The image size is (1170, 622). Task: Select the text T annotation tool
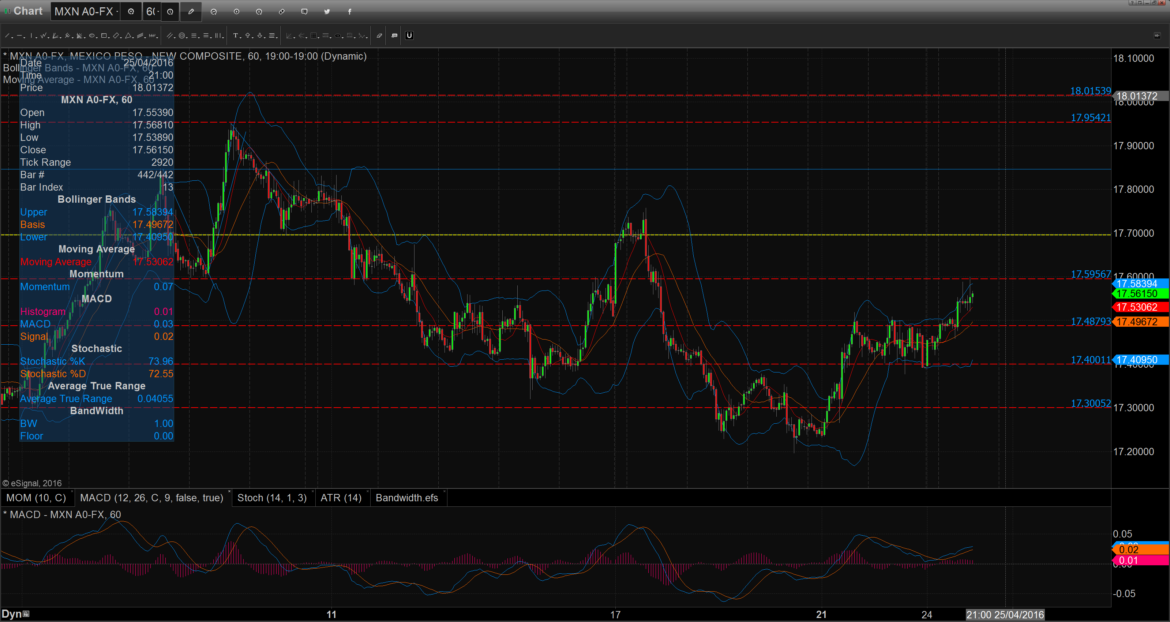[x=235, y=35]
